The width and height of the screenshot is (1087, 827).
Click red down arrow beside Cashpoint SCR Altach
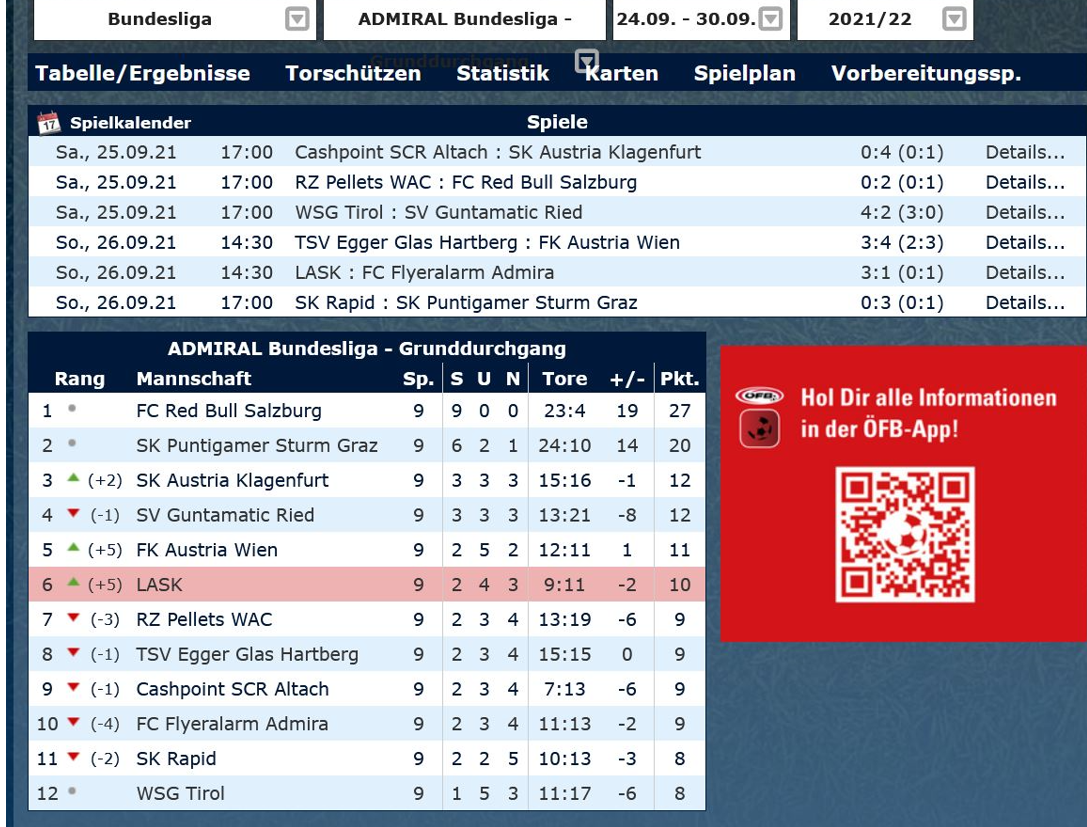[x=73, y=687]
